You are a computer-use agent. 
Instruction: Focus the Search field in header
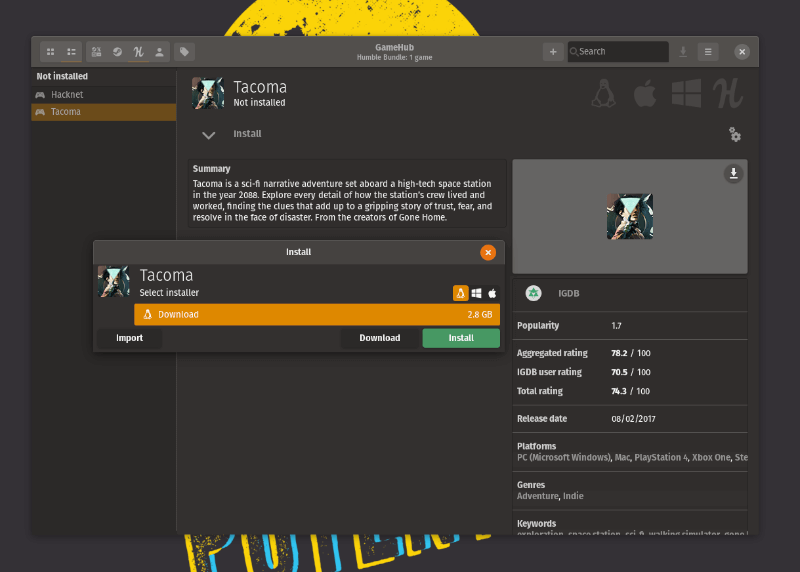(x=620, y=51)
